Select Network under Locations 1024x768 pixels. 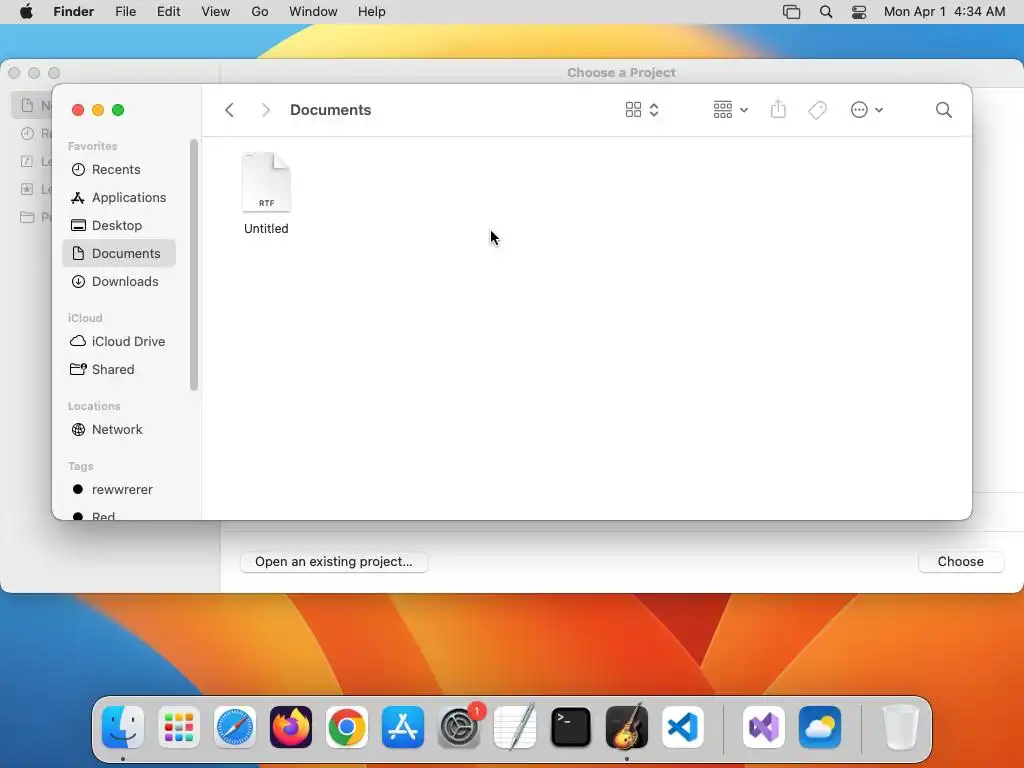(x=119, y=430)
